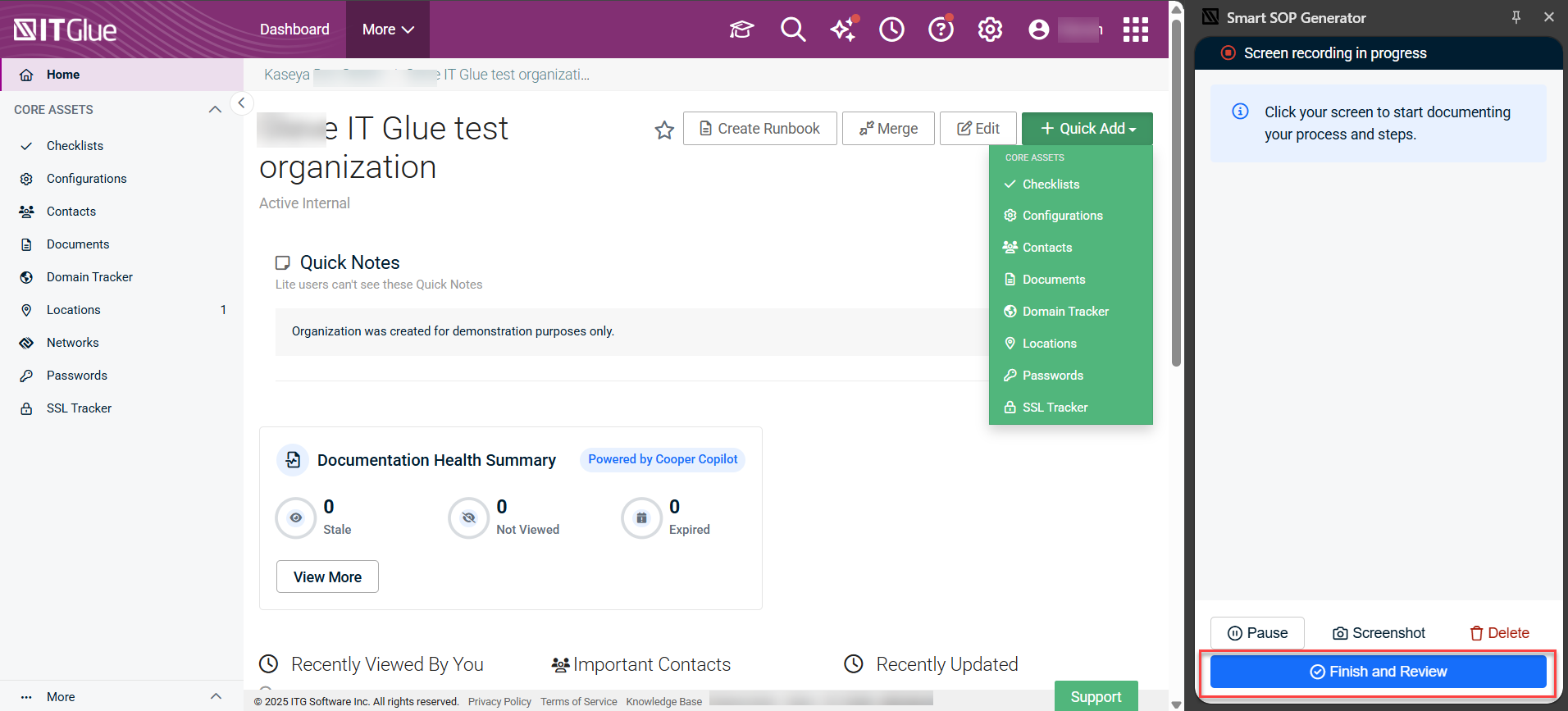Click the page vertical scrollbar
This screenshot has width=1568, height=711.
tap(1176, 193)
